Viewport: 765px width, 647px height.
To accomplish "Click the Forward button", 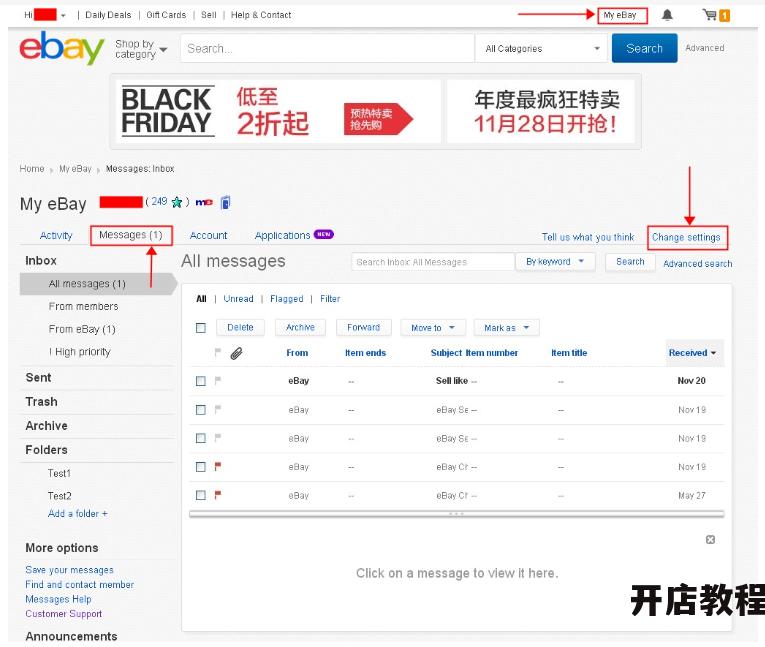I will [x=363, y=327].
